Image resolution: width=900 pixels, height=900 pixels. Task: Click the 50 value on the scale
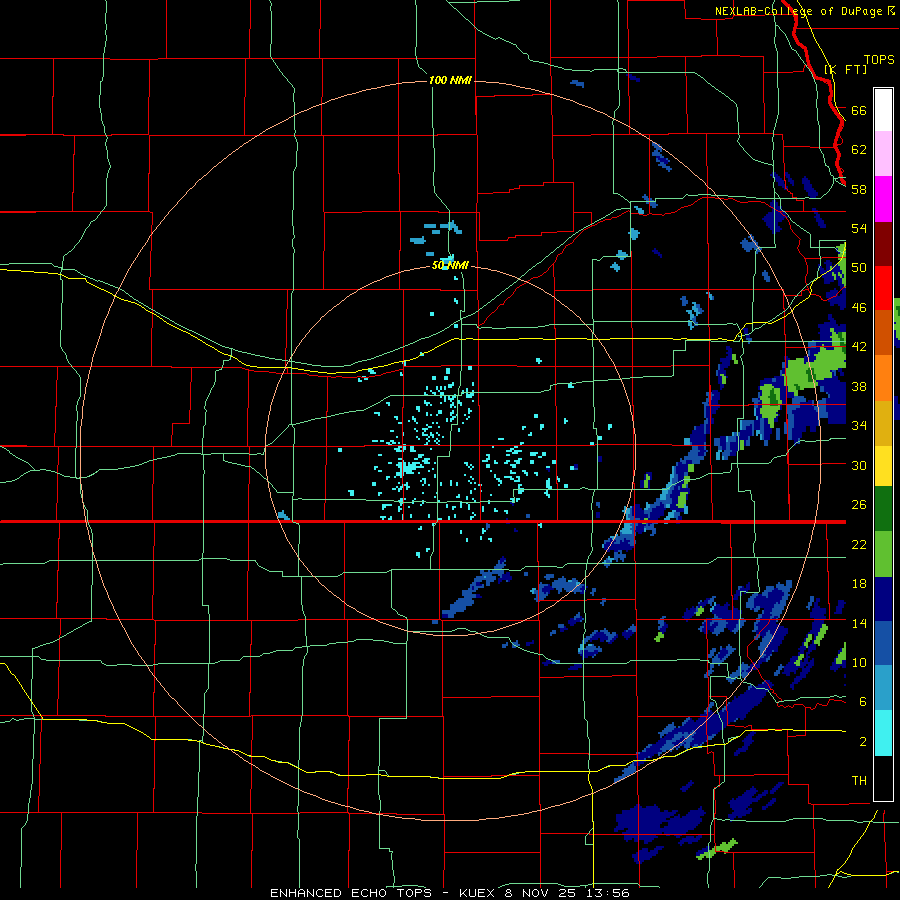coord(859,268)
